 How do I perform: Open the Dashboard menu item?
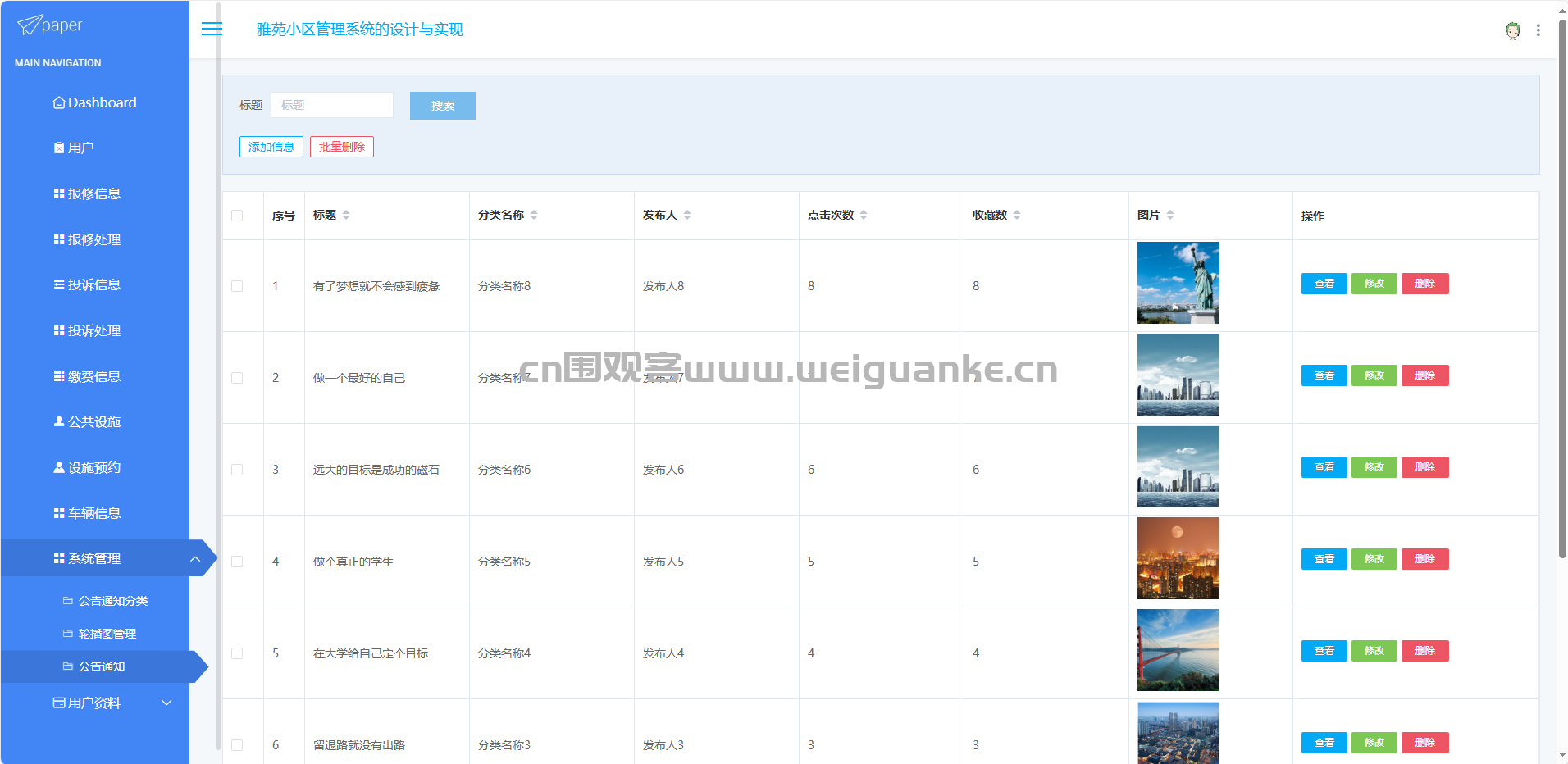point(102,102)
